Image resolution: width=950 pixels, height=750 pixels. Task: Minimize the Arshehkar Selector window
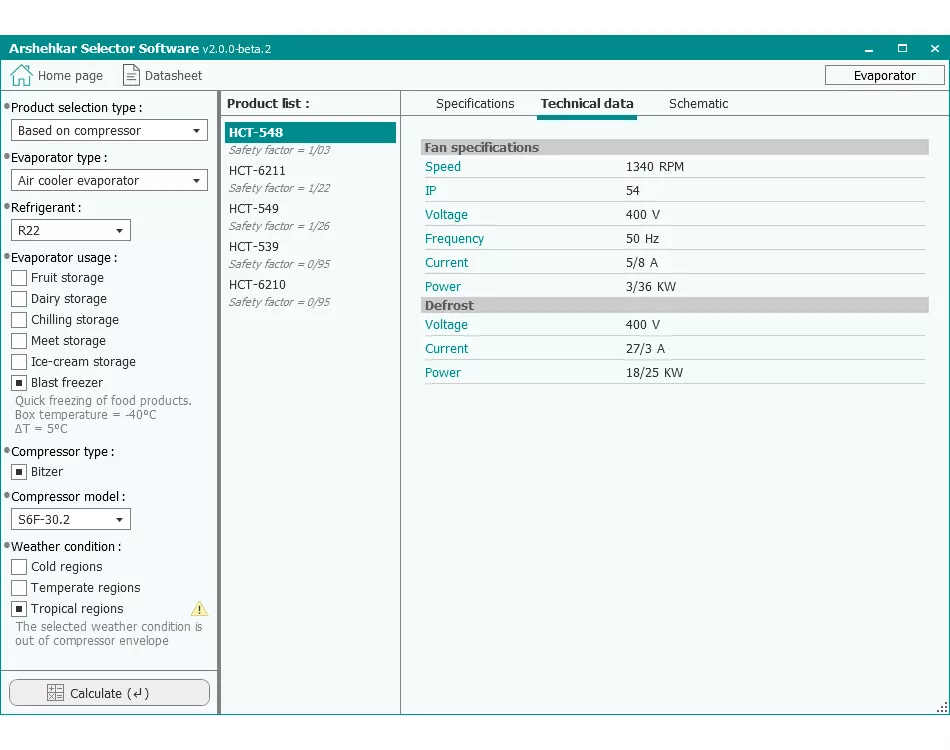click(x=867, y=48)
